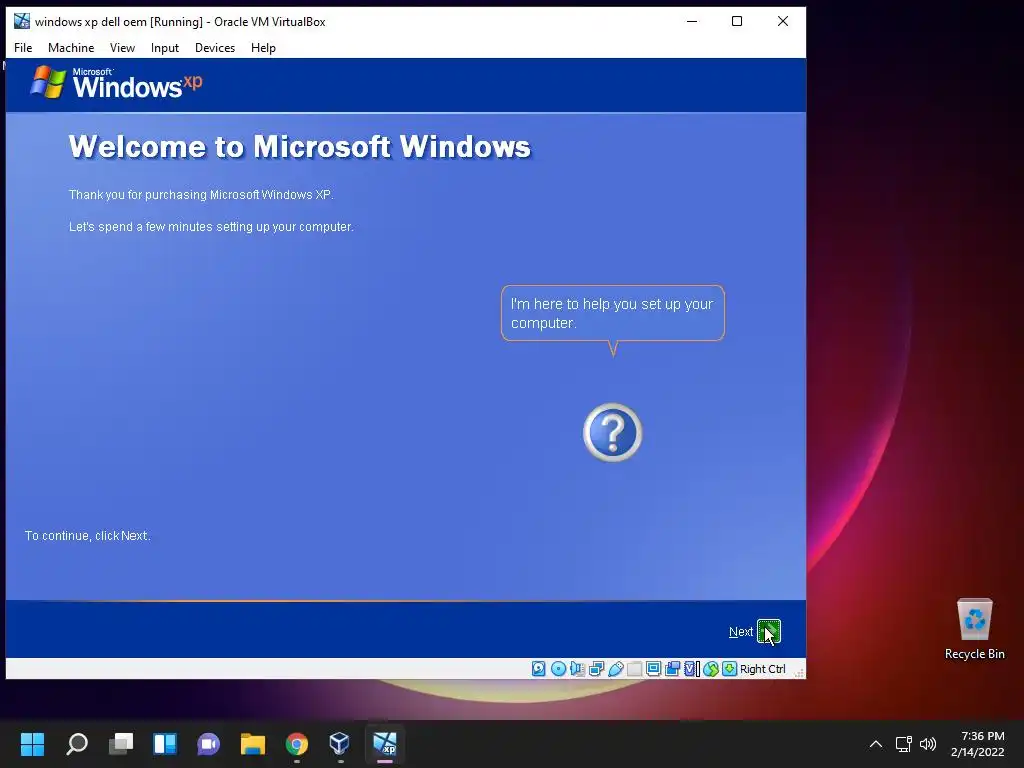This screenshot has height=768, width=1024.
Task: Open the View menu
Action: [122, 48]
